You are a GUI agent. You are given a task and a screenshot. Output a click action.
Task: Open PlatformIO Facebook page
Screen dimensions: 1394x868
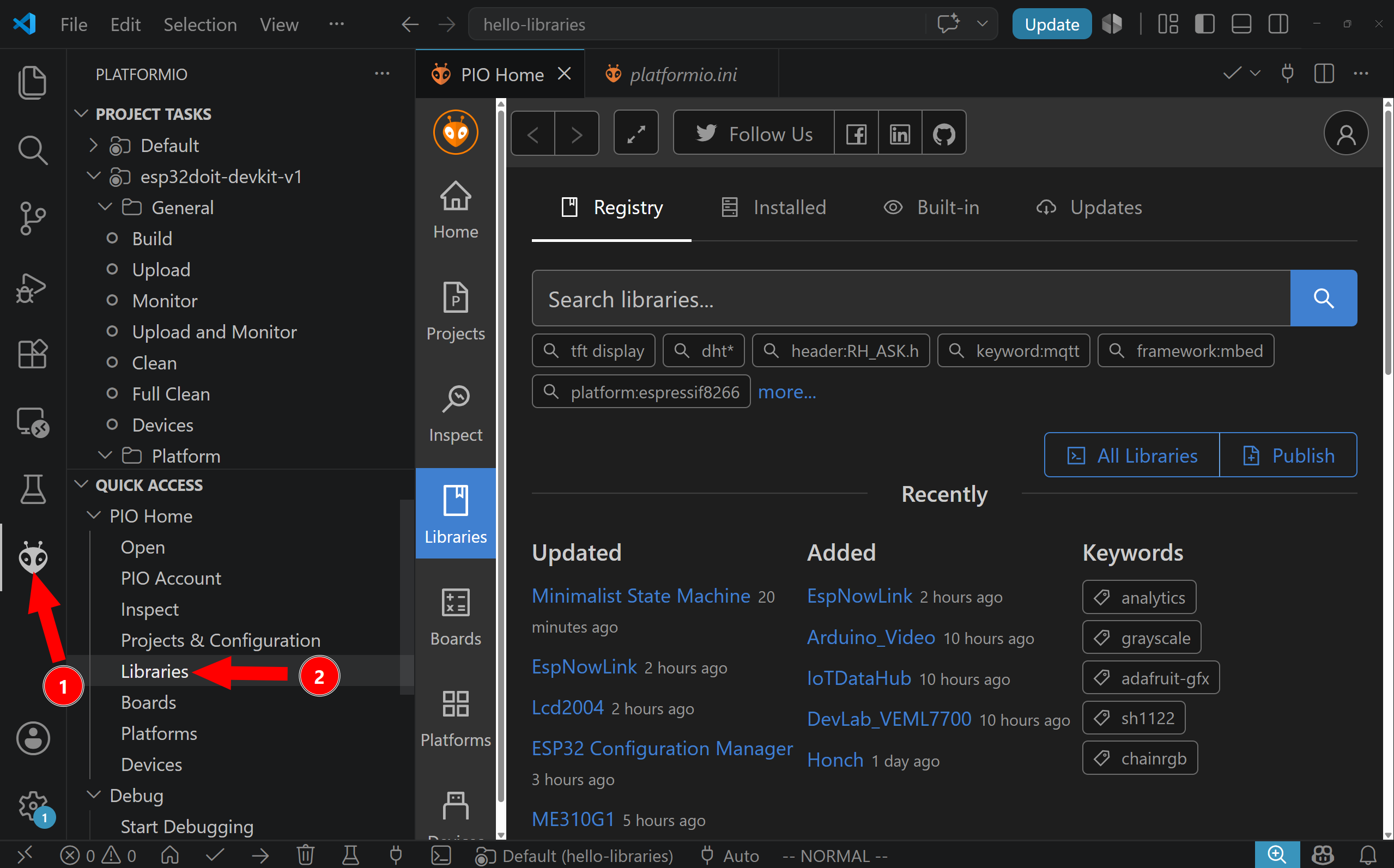[856, 133]
